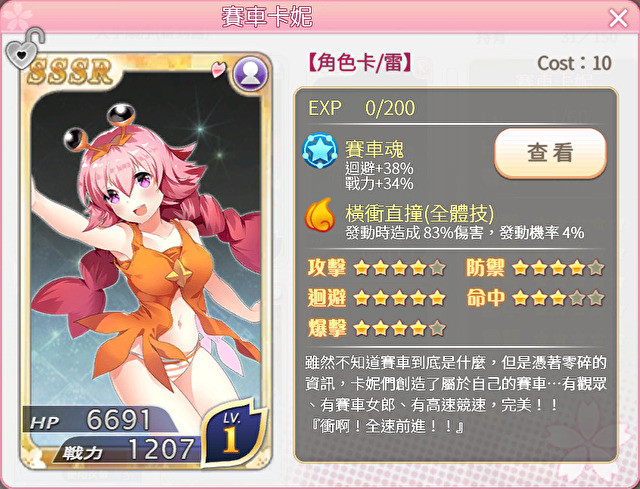This screenshot has width=640, height=489.
Task: Click the 爆擊 star rating row
Action: pyautogui.click(x=376, y=328)
